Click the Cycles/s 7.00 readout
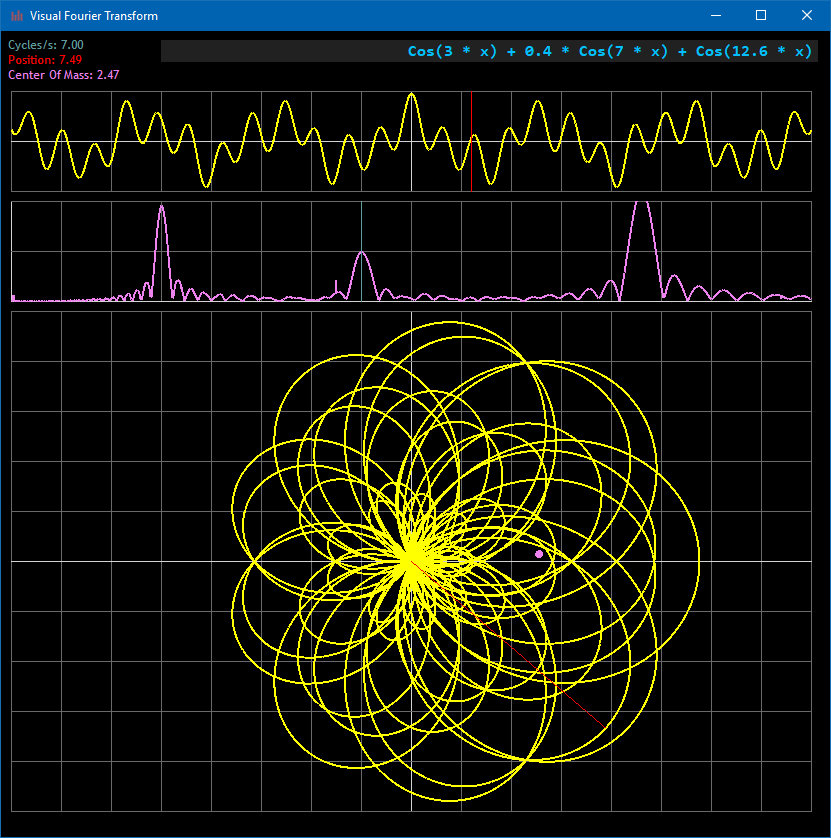The image size is (831, 838). (46, 46)
